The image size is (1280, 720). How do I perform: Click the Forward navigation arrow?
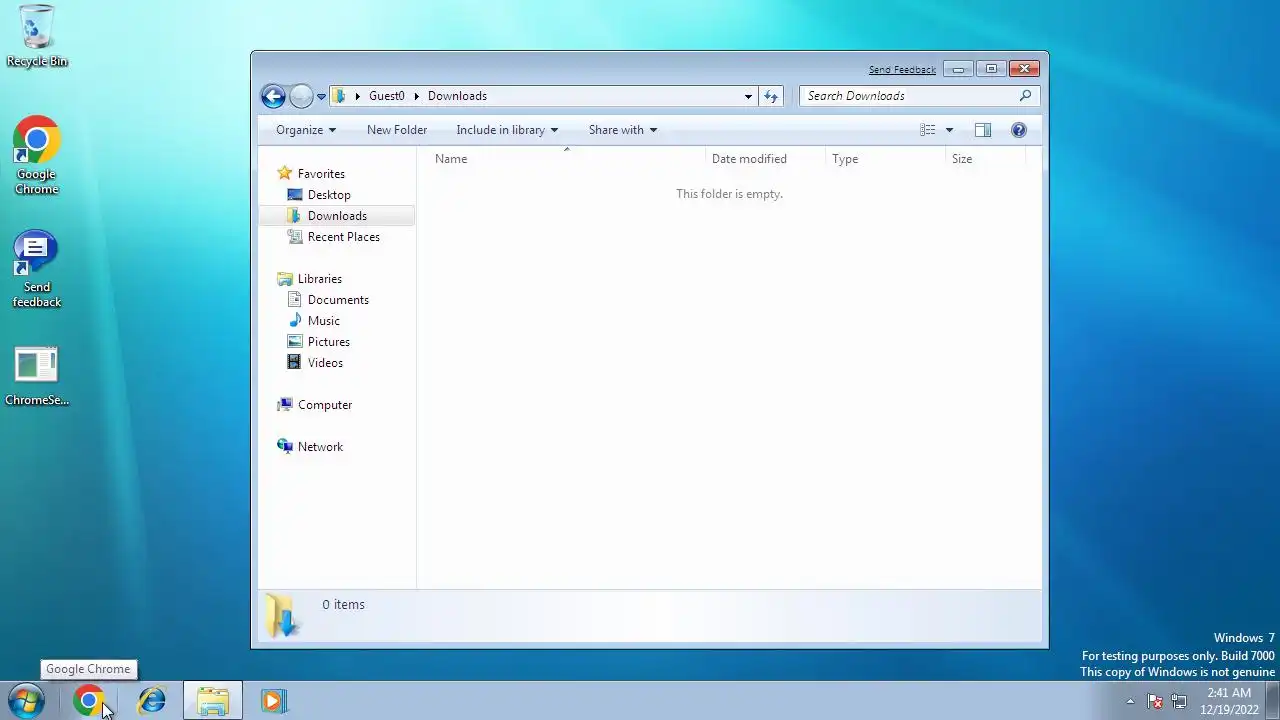tap(301, 96)
